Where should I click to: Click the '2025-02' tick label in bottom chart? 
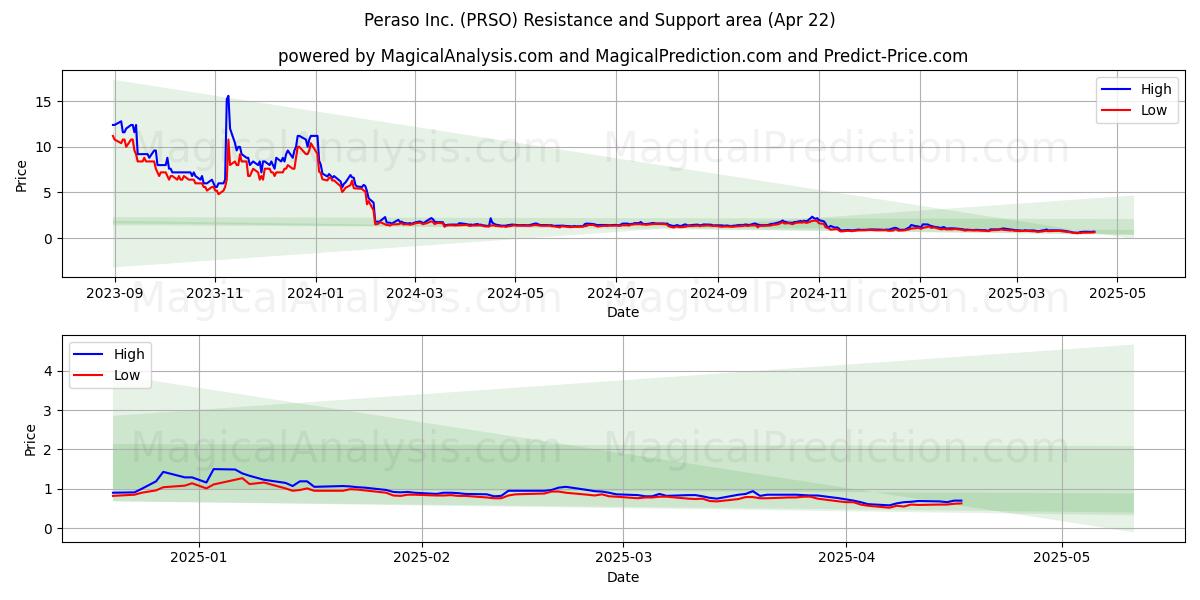pyautogui.click(x=422, y=558)
